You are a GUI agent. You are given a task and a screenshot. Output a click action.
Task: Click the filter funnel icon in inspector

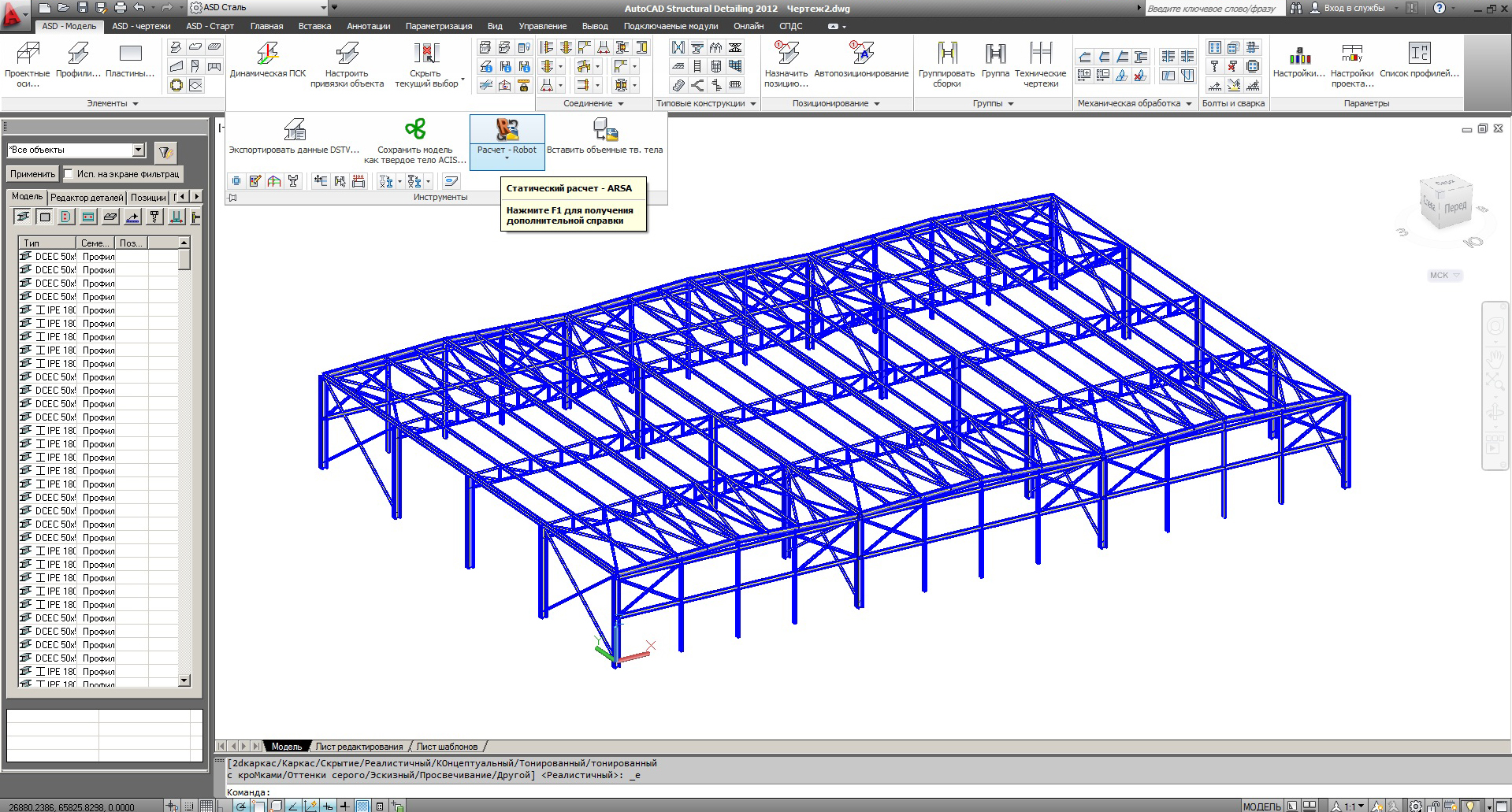165,152
